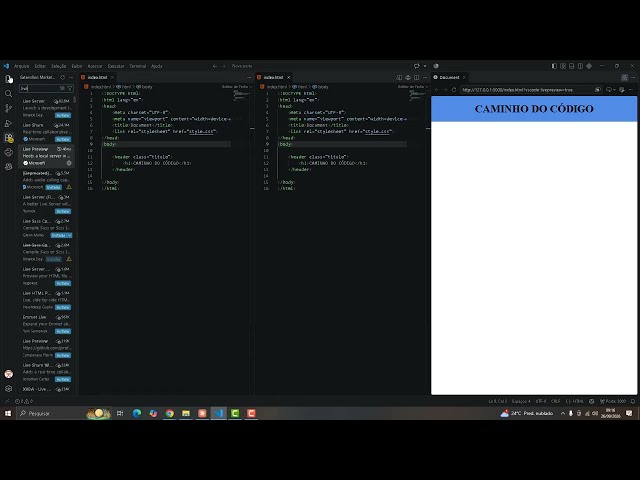Go back in the Live Preview browser
This screenshot has height=480, width=640.
coord(436,89)
